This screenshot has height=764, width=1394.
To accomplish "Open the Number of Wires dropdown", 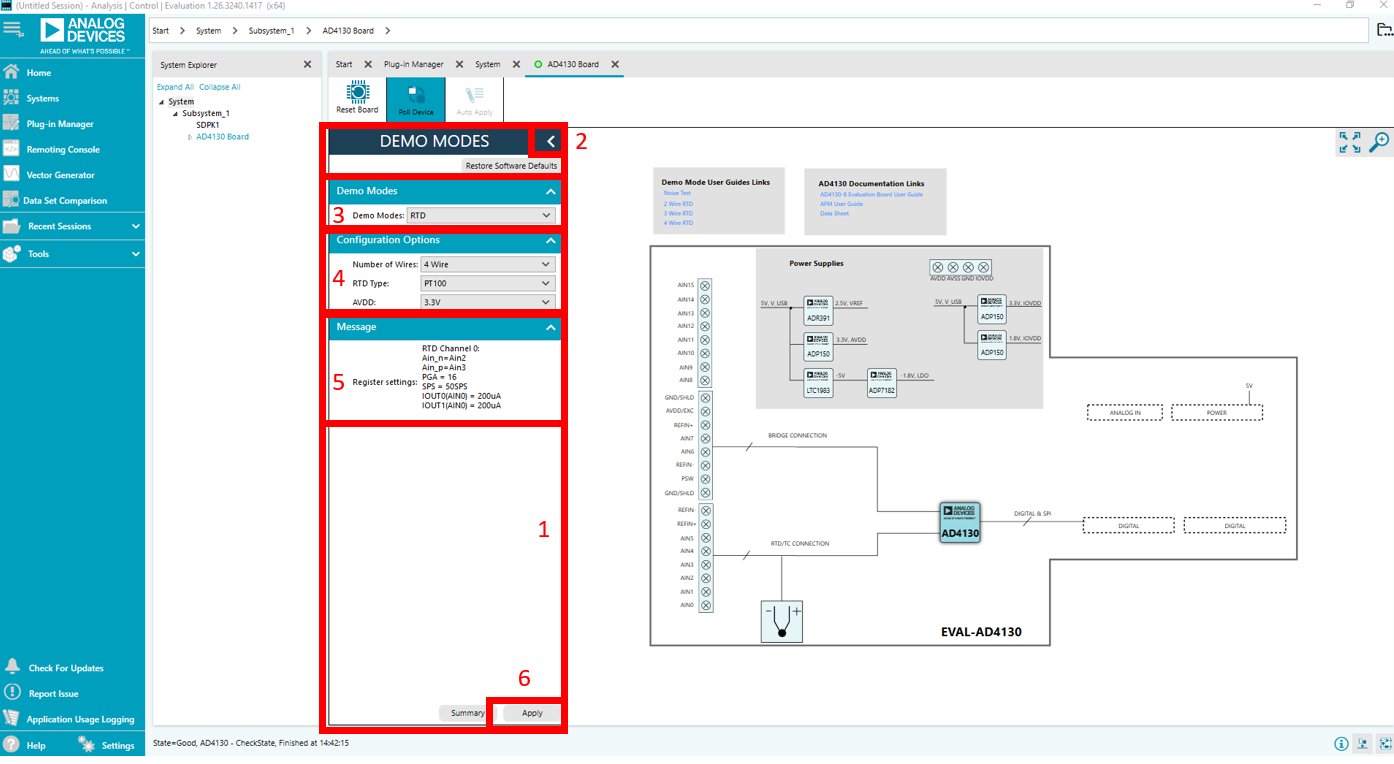I will (x=488, y=265).
